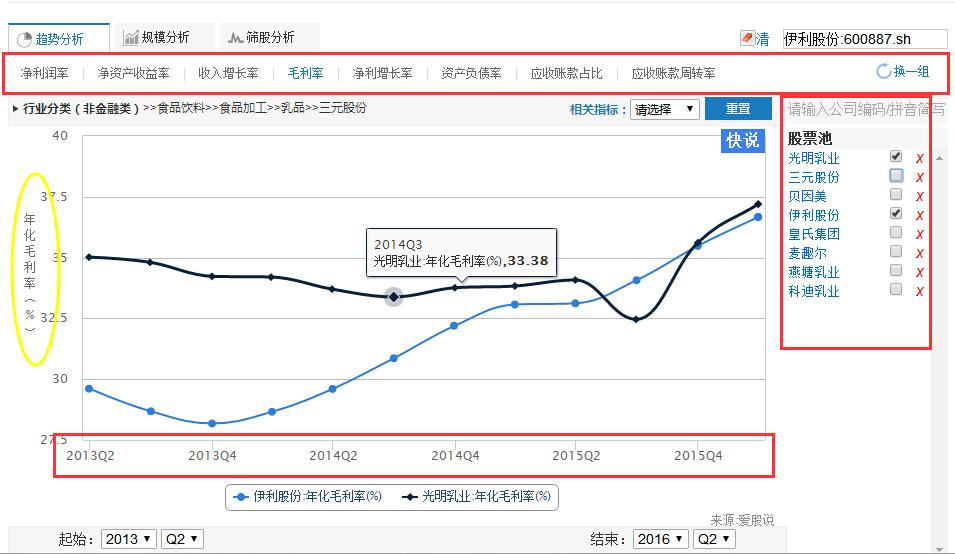Click the 快说 button on chart
This screenshot has width=955, height=554.
coord(742,141)
